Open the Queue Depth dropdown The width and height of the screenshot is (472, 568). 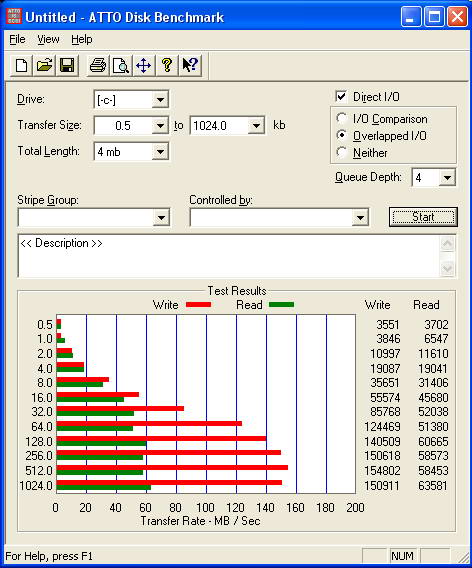point(447,178)
